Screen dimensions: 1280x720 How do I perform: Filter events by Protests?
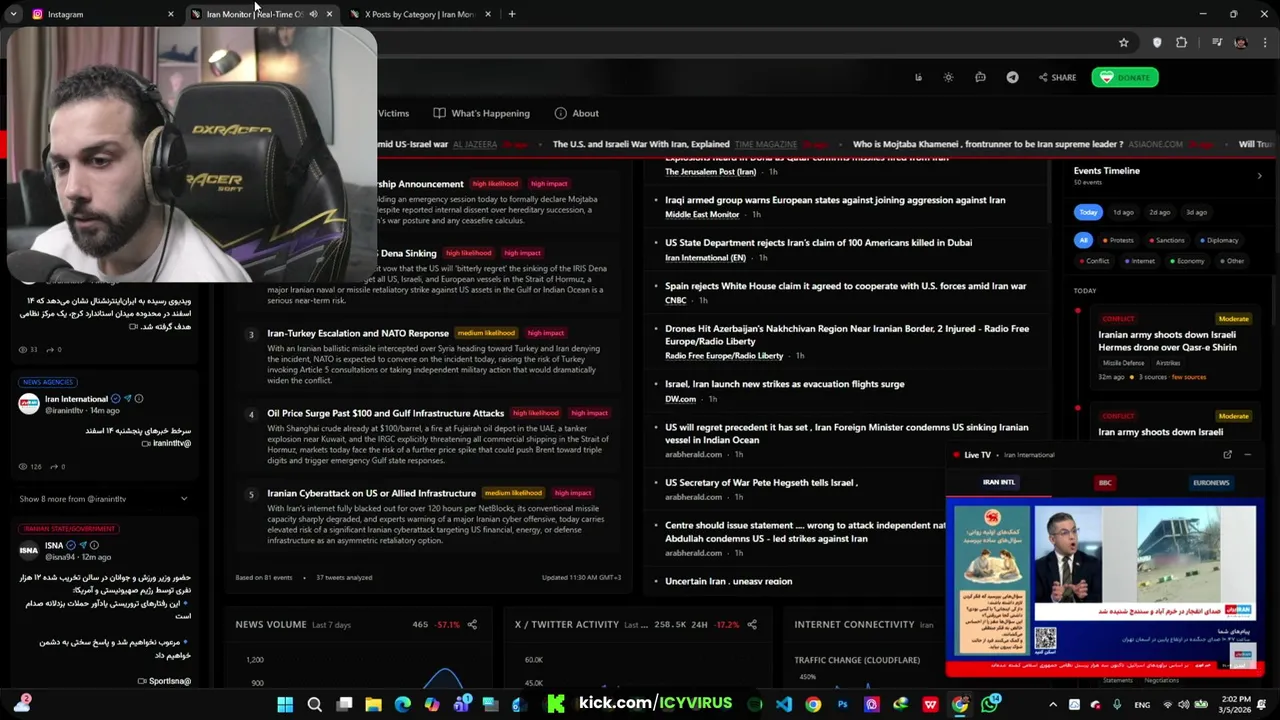point(1117,240)
